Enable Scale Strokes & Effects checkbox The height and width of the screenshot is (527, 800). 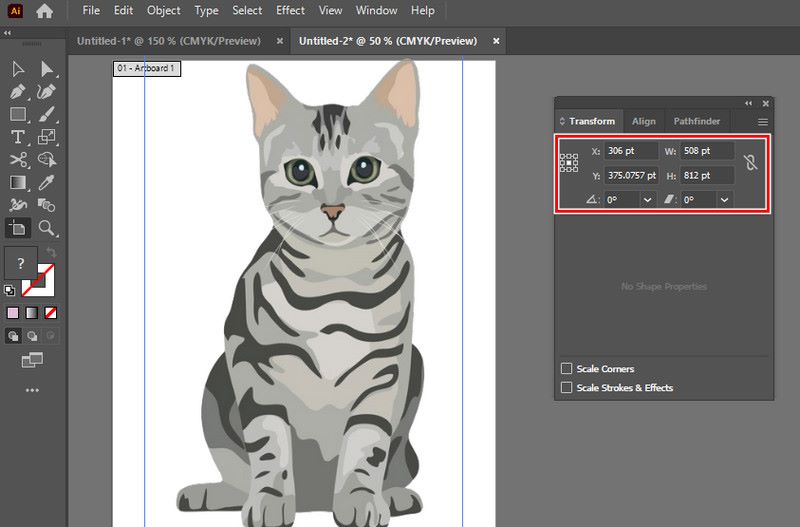[566, 387]
